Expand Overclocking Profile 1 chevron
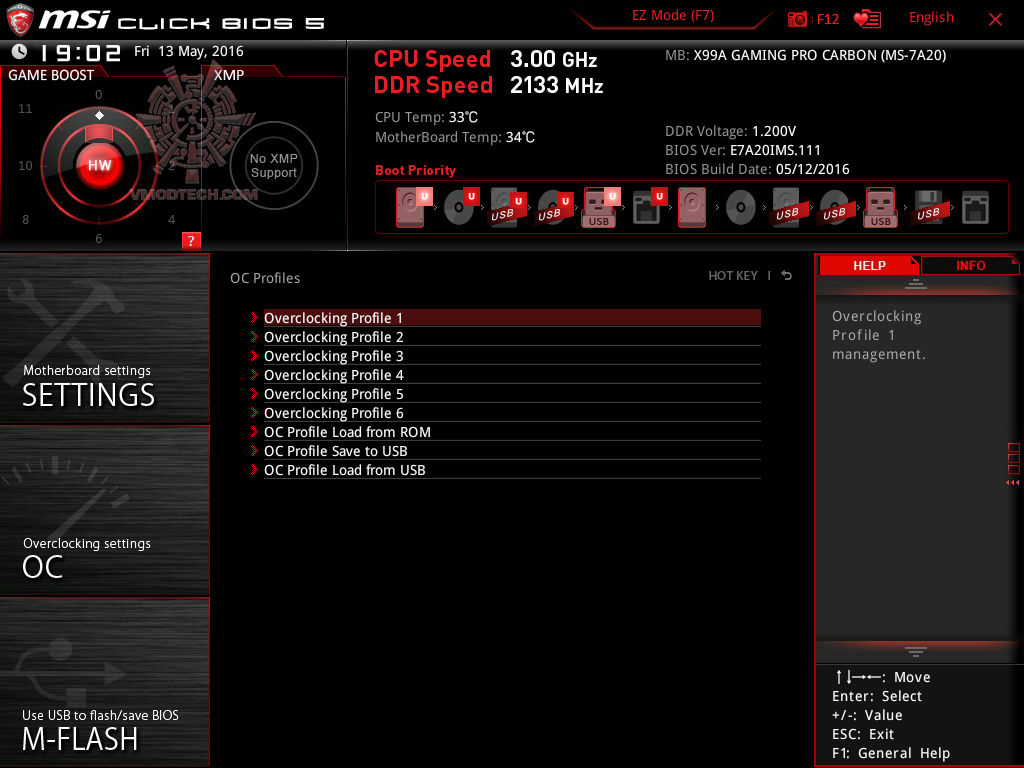Viewport: 1024px width, 768px height. pos(255,318)
